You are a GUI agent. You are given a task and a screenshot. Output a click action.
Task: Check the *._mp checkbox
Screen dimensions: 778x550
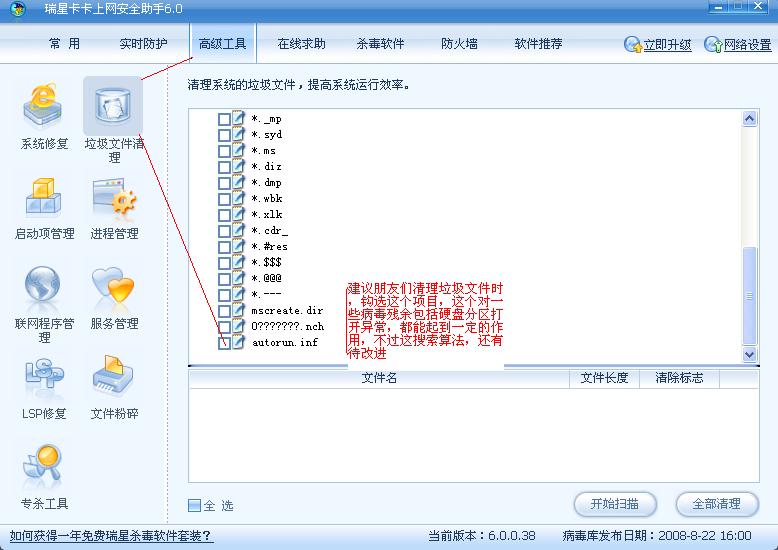224,119
